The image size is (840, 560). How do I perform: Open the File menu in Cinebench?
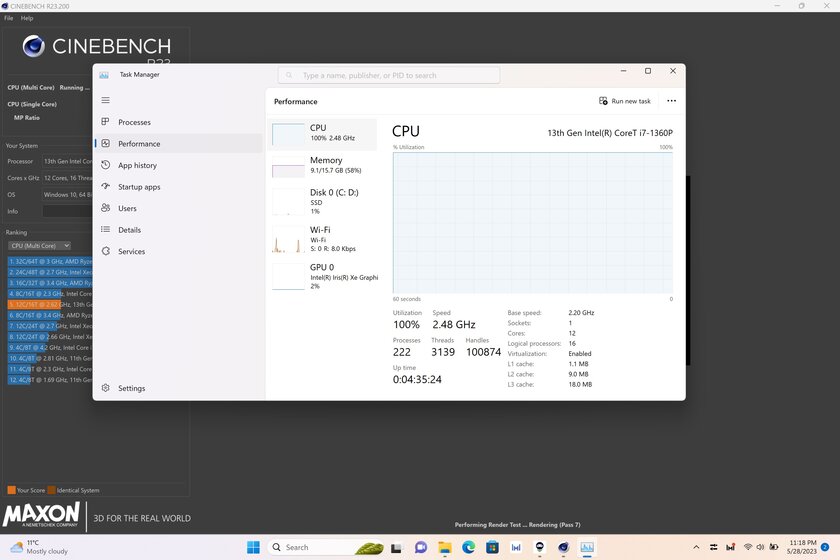9,18
